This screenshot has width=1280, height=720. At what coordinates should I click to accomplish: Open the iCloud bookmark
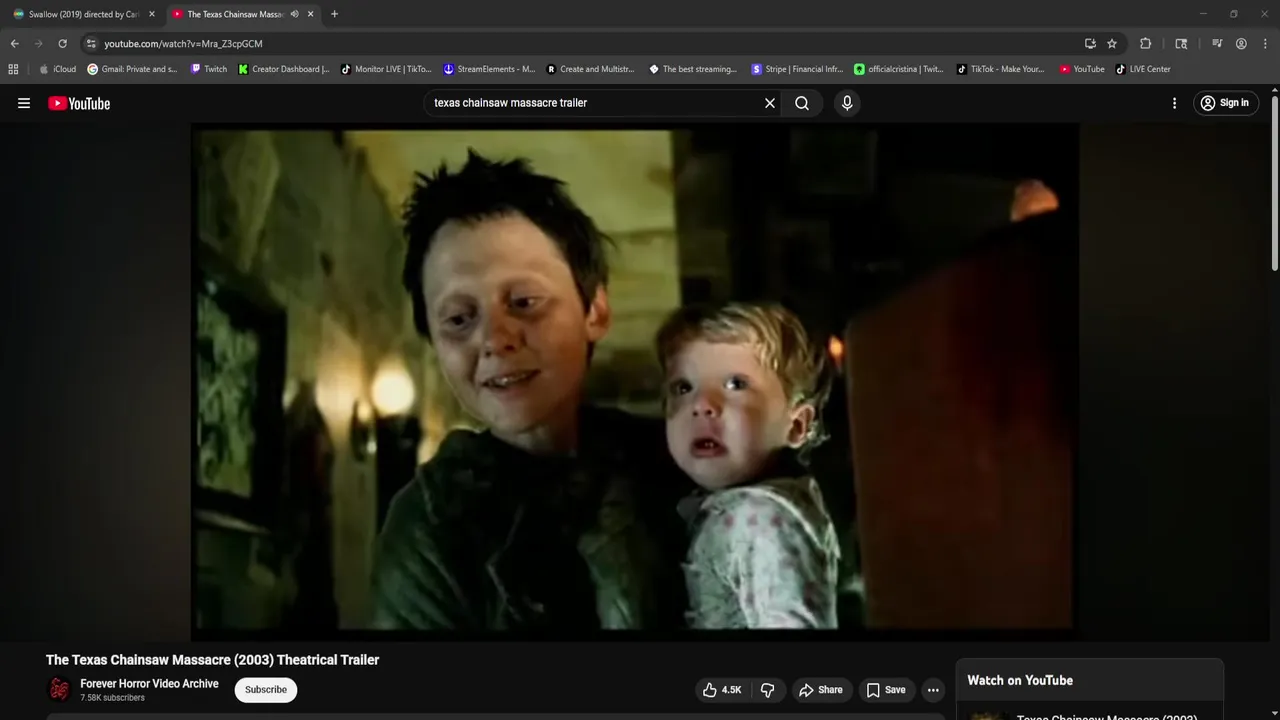[57, 69]
